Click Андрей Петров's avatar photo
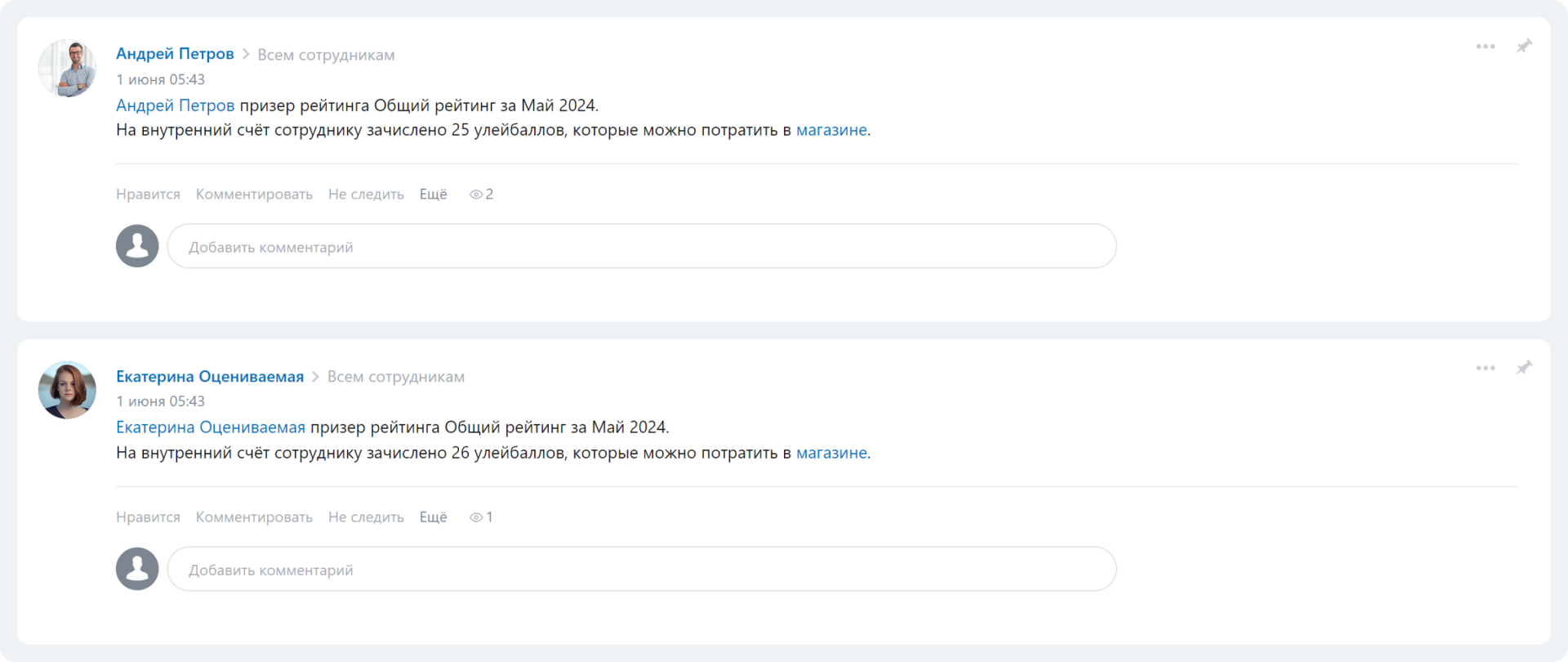Screen dimensions: 1568x662 click(67, 68)
